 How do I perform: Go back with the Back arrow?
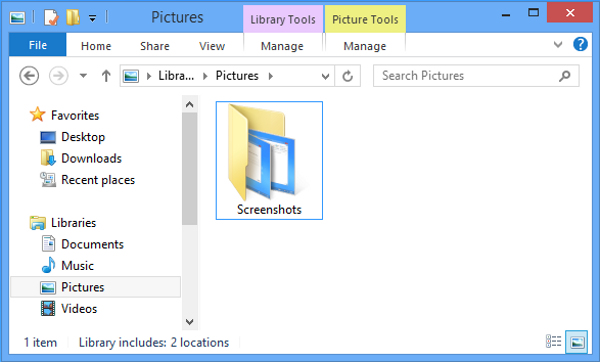click(x=29, y=76)
